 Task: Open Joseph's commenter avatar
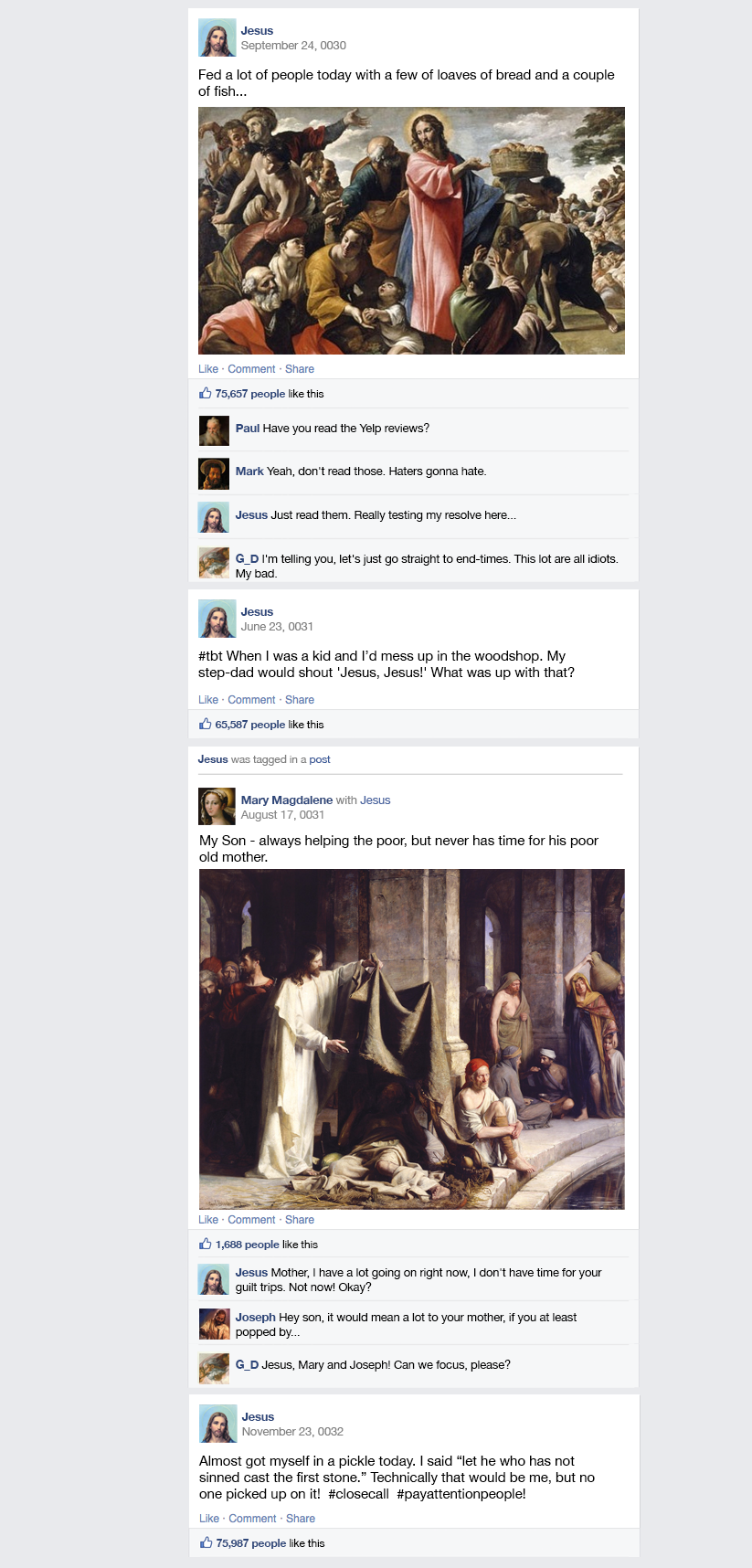point(214,1324)
